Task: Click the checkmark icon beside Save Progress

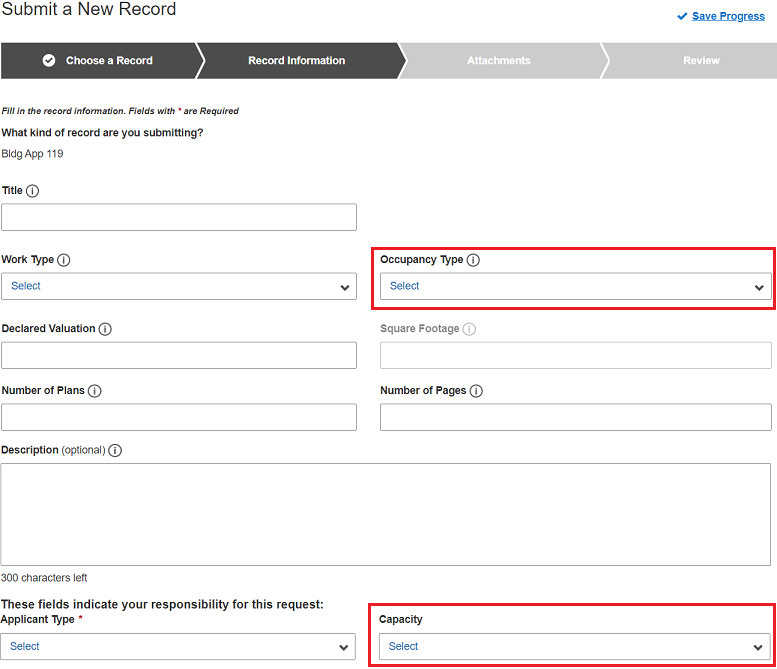Action: point(682,16)
